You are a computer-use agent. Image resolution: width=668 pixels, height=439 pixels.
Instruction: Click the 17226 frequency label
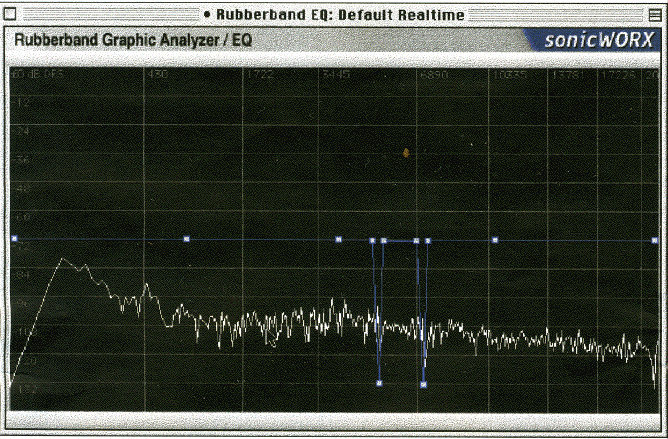[618, 76]
